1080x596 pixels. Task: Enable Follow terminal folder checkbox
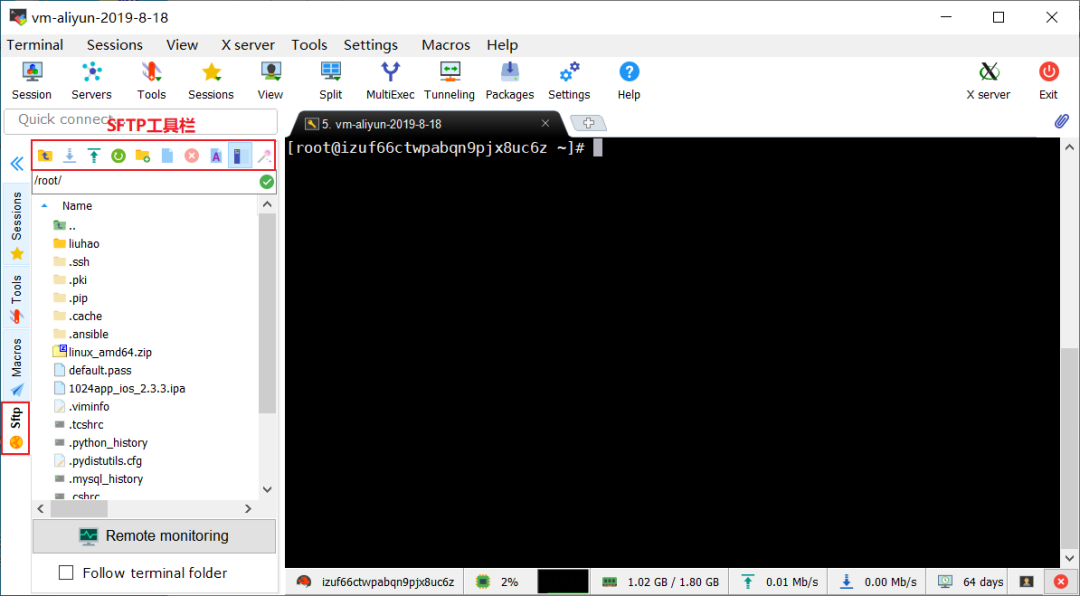click(x=66, y=573)
